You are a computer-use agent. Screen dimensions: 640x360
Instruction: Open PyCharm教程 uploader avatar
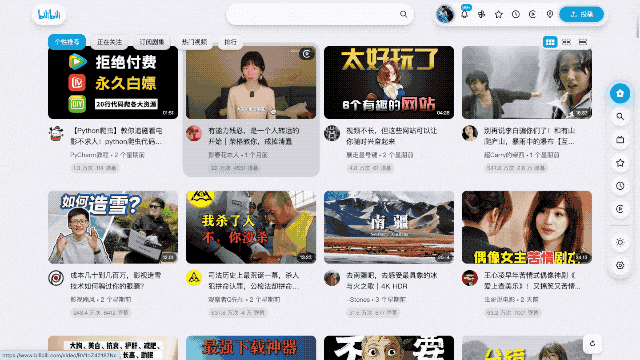point(56,133)
